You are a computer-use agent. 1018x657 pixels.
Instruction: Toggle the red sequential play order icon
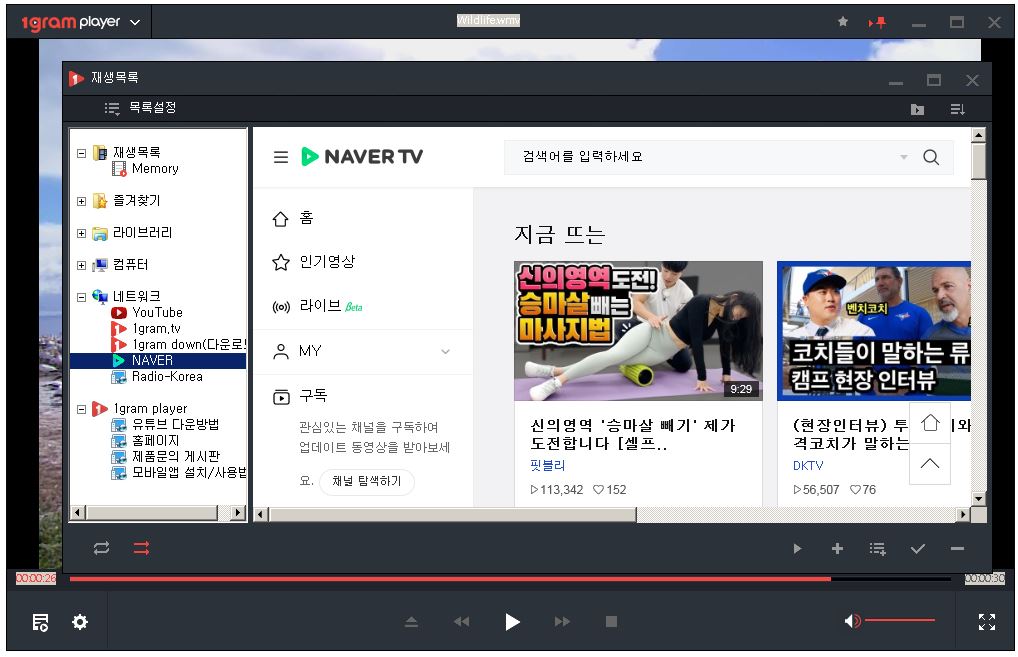142,549
